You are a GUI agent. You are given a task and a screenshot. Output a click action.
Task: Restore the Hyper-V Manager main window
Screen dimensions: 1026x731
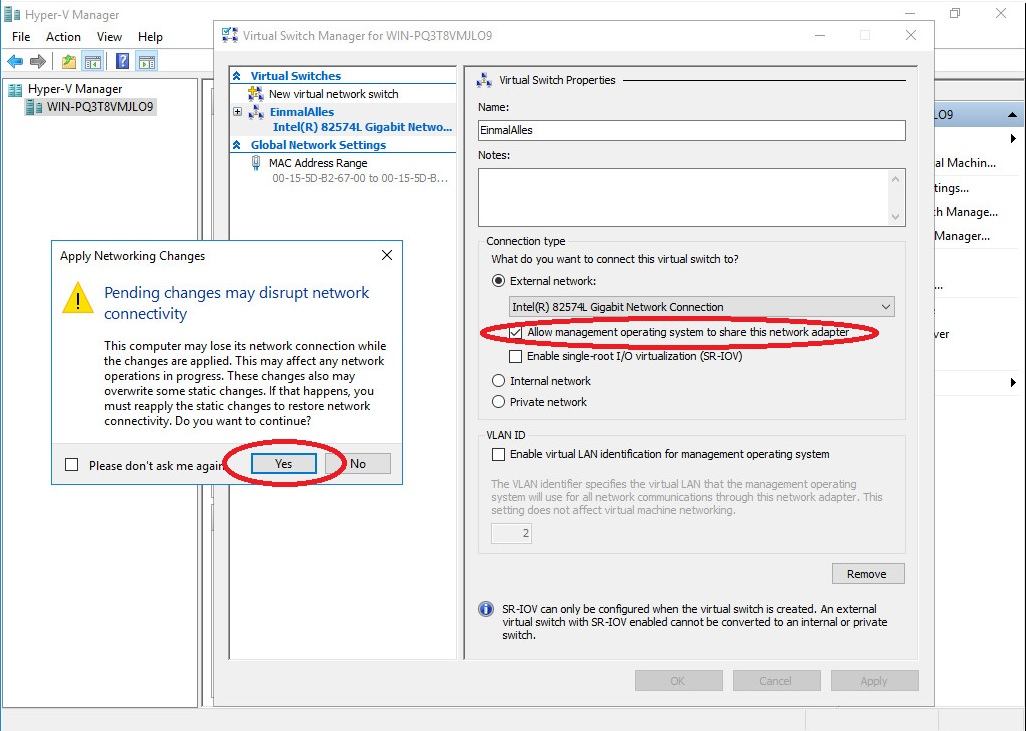coord(955,13)
